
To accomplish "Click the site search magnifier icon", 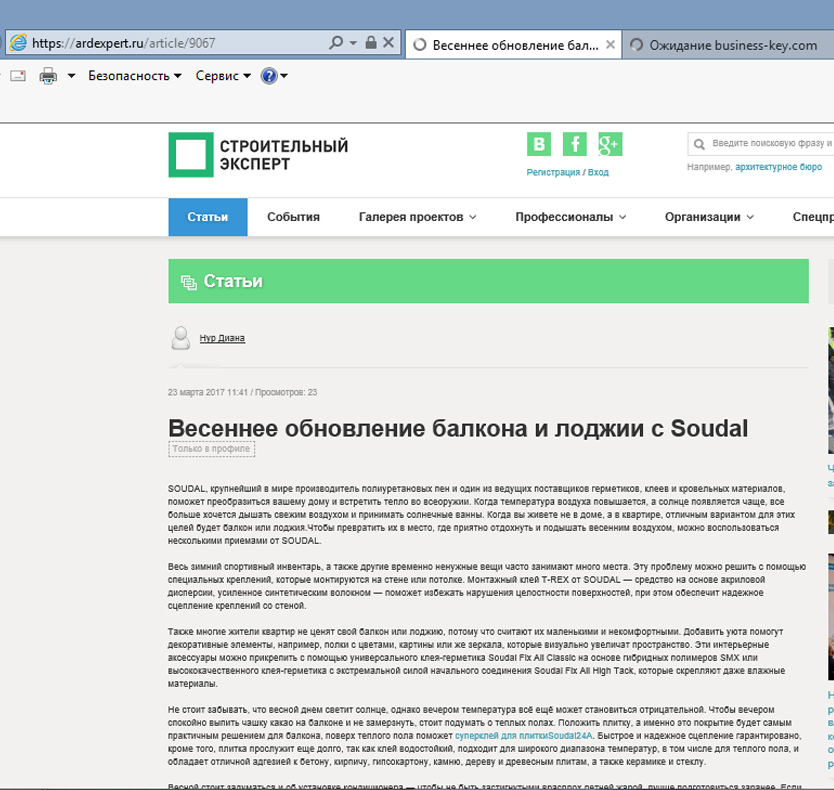I will click(x=699, y=144).
